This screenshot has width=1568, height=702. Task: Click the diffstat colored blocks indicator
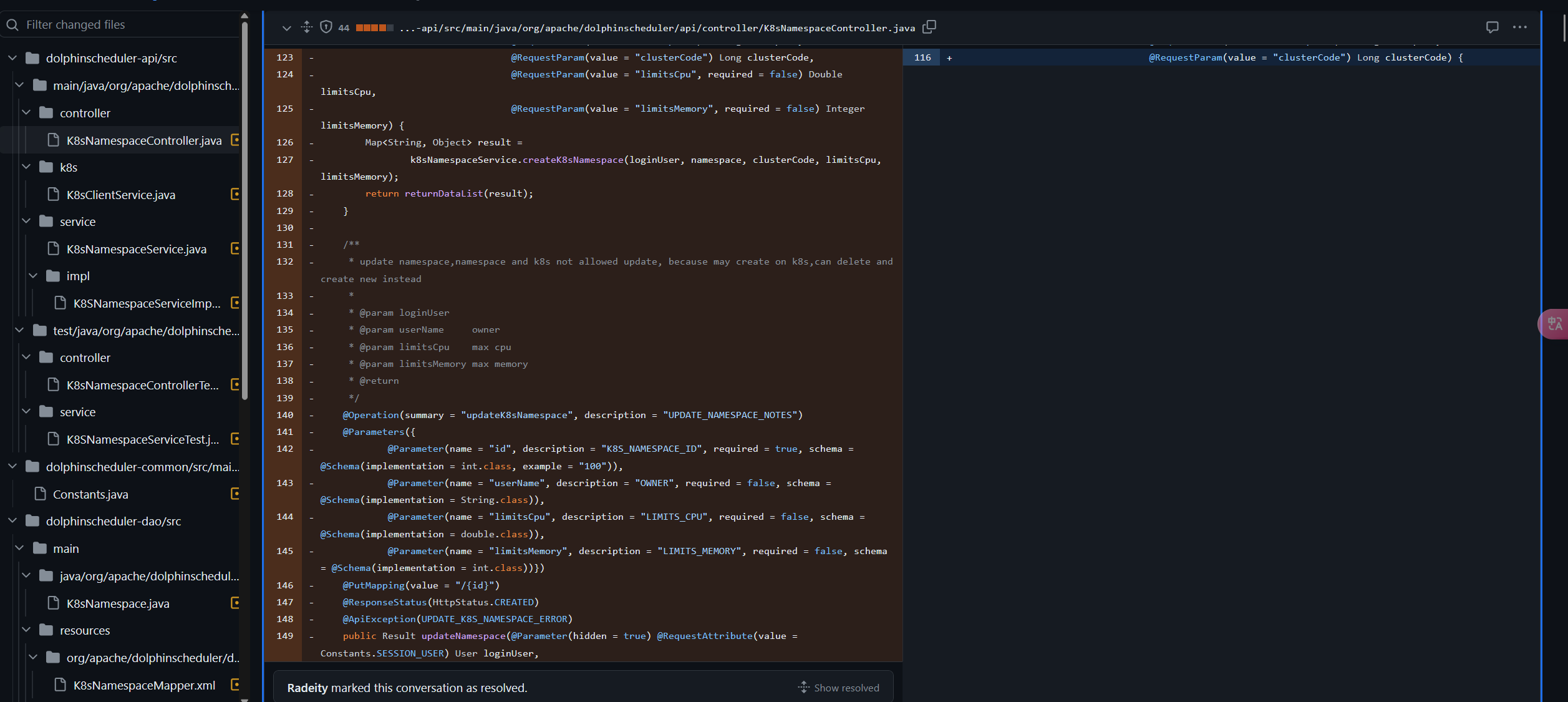pos(374,27)
